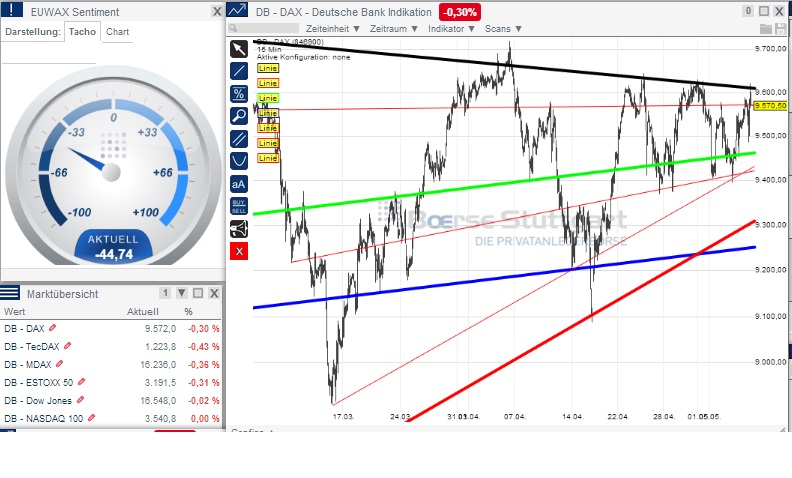
Task: Click the 1 counter button in Marktübersicht
Action: [165, 293]
